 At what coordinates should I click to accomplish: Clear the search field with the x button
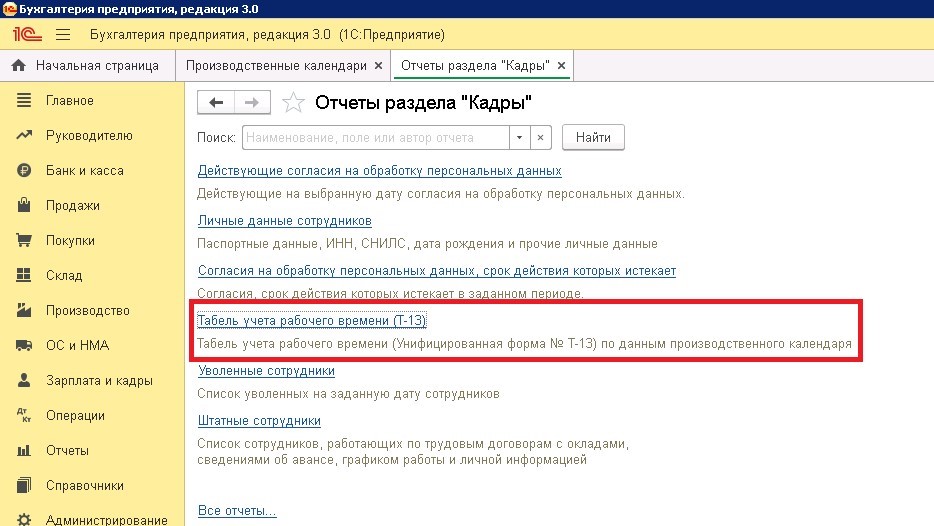pyautogui.click(x=540, y=138)
